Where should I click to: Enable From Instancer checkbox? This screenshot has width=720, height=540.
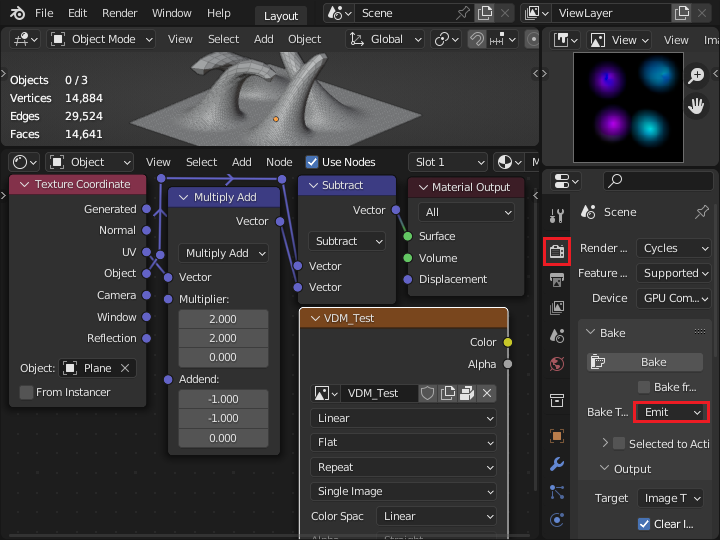(26, 392)
